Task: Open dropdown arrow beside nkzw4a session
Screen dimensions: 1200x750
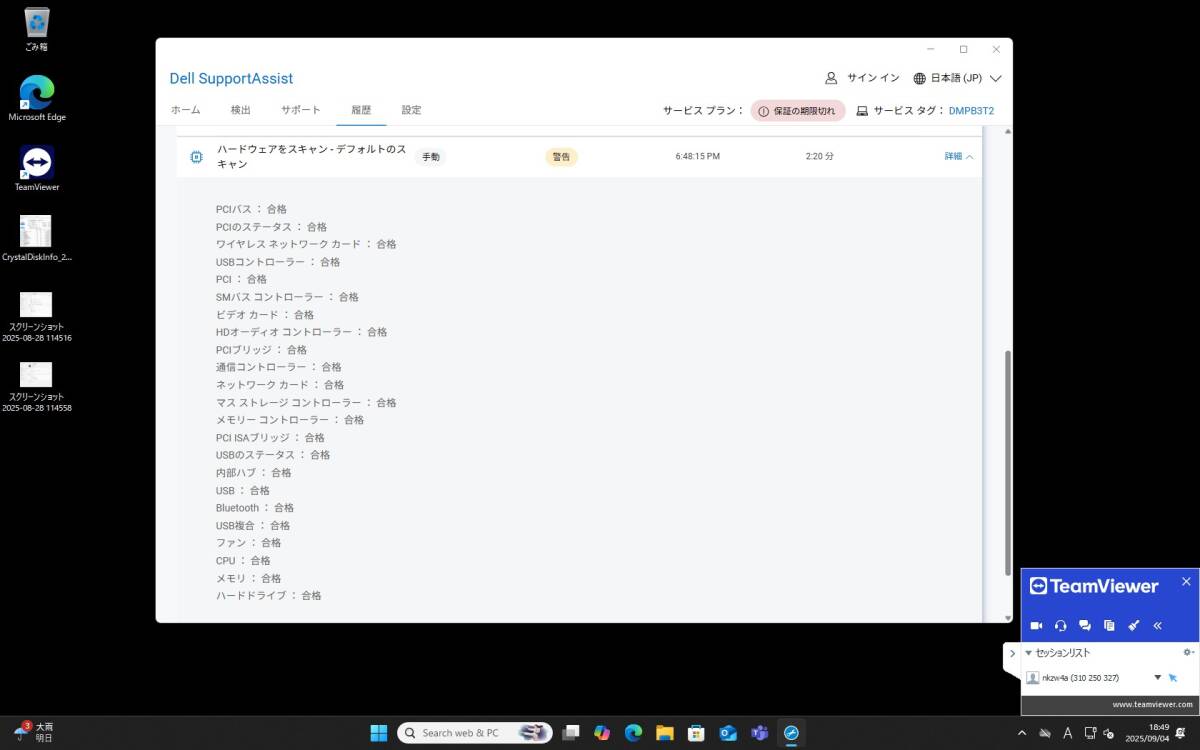Action: (x=1158, y=677)
